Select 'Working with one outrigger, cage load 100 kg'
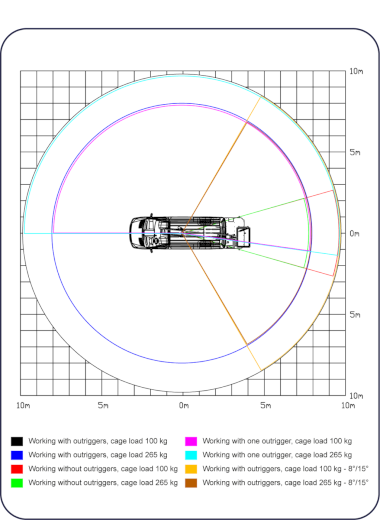Screen dimensions: 380x520 pos(277,441)
